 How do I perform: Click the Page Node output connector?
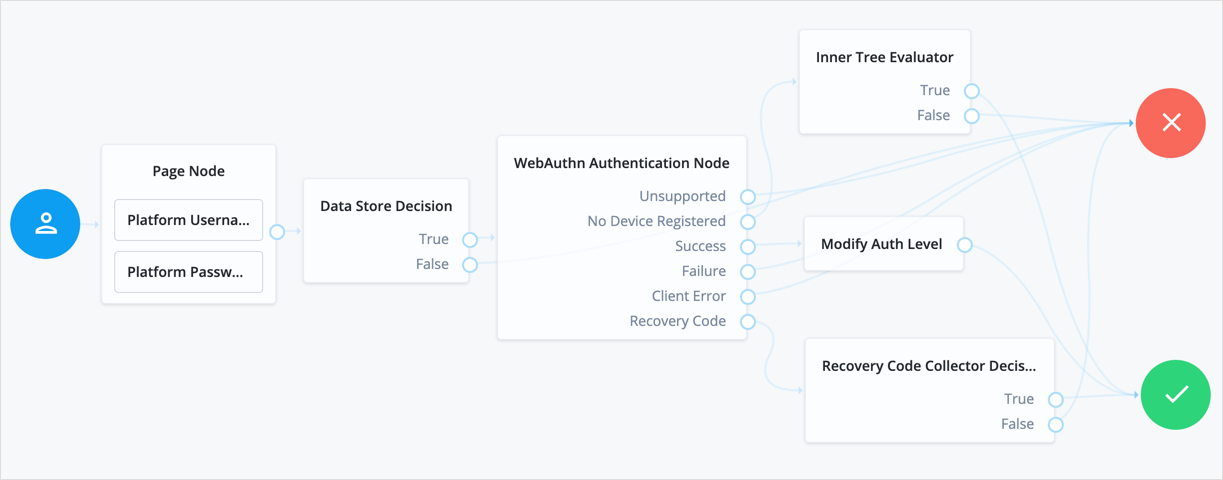(x=277, y=232)
